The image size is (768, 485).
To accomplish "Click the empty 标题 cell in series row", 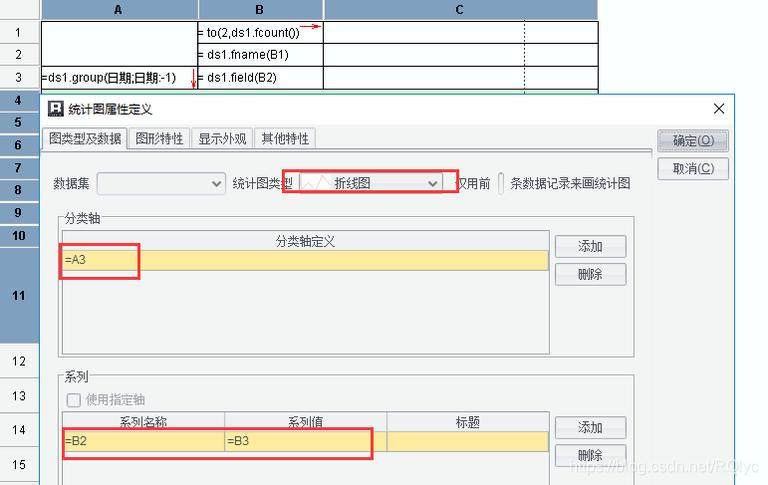I will 468,441.
